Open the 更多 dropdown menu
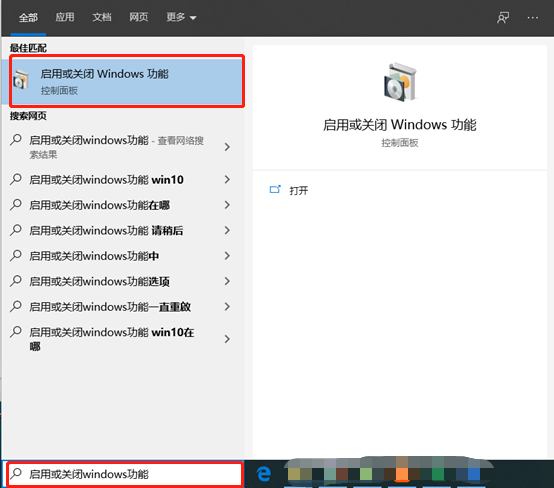Viewport: 554px width, 488px height. coord(181,17)
